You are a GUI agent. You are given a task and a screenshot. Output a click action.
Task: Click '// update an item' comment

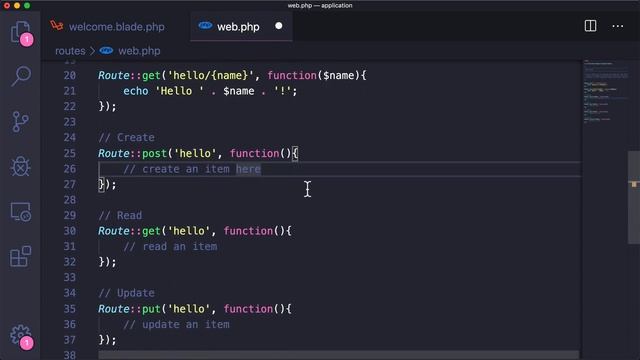(176, 324)
